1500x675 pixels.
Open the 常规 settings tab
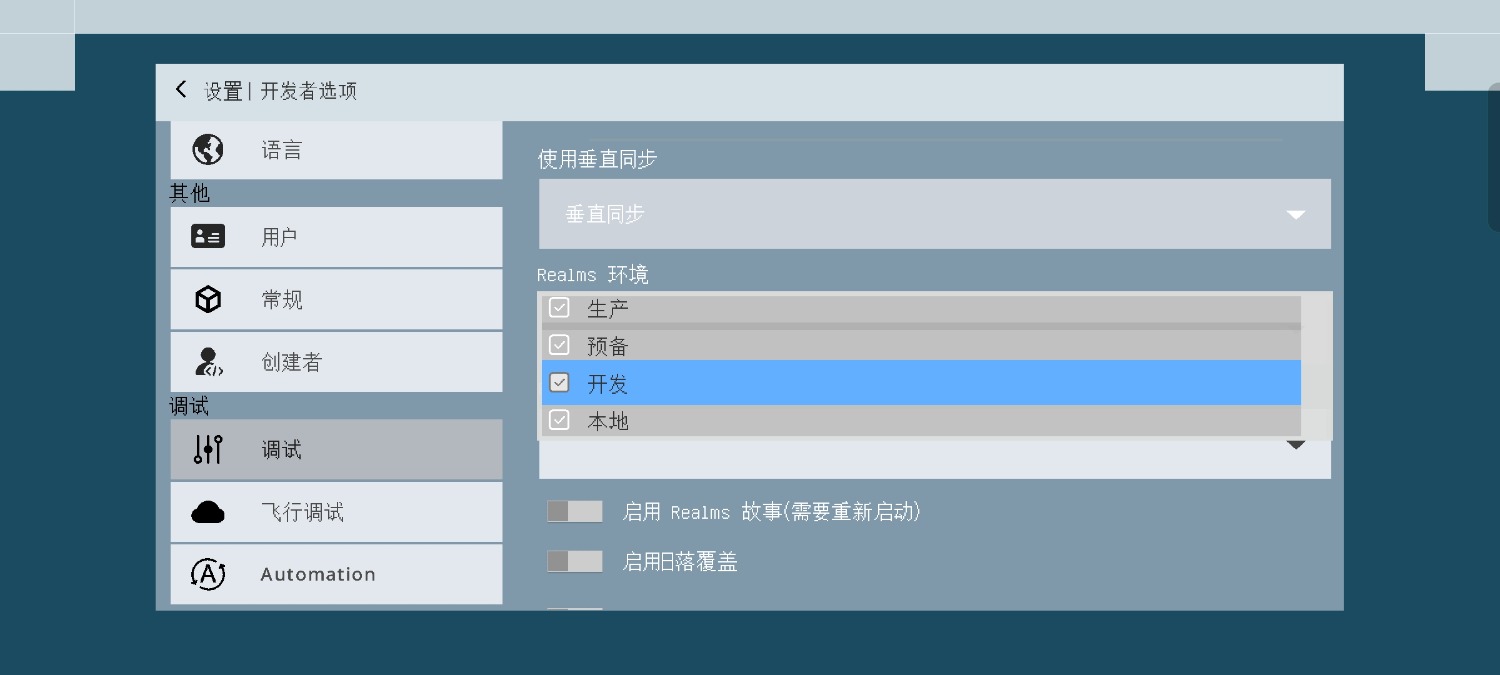pos(336,299)
